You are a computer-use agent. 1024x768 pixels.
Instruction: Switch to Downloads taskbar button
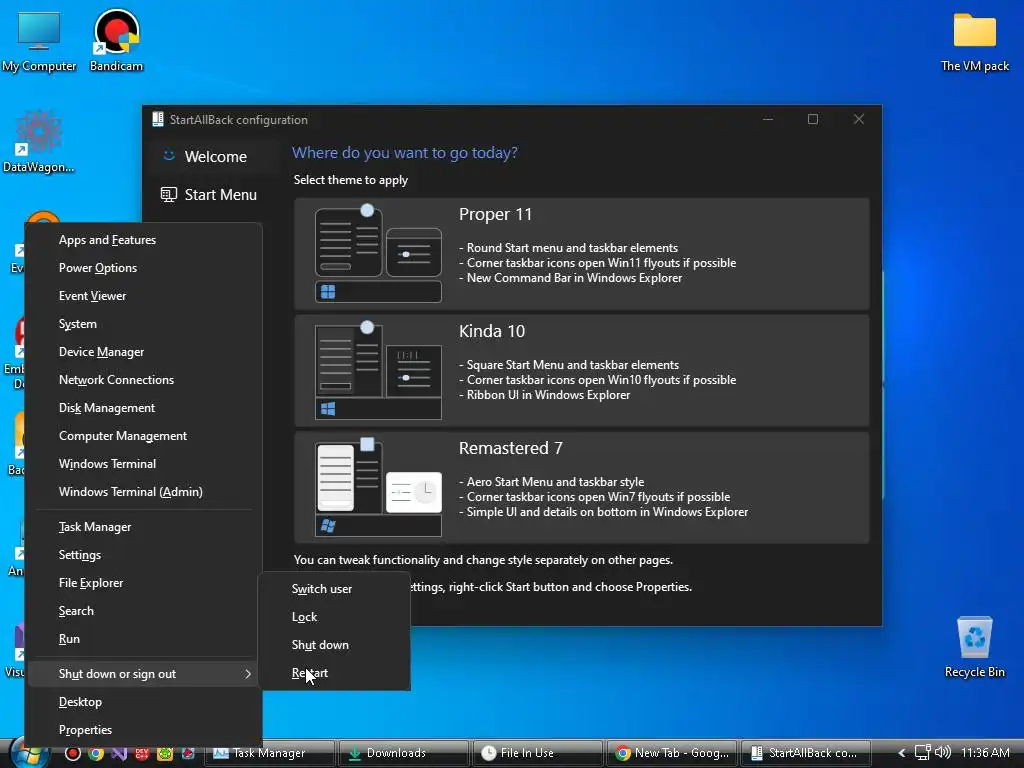(x=404, y=754)
